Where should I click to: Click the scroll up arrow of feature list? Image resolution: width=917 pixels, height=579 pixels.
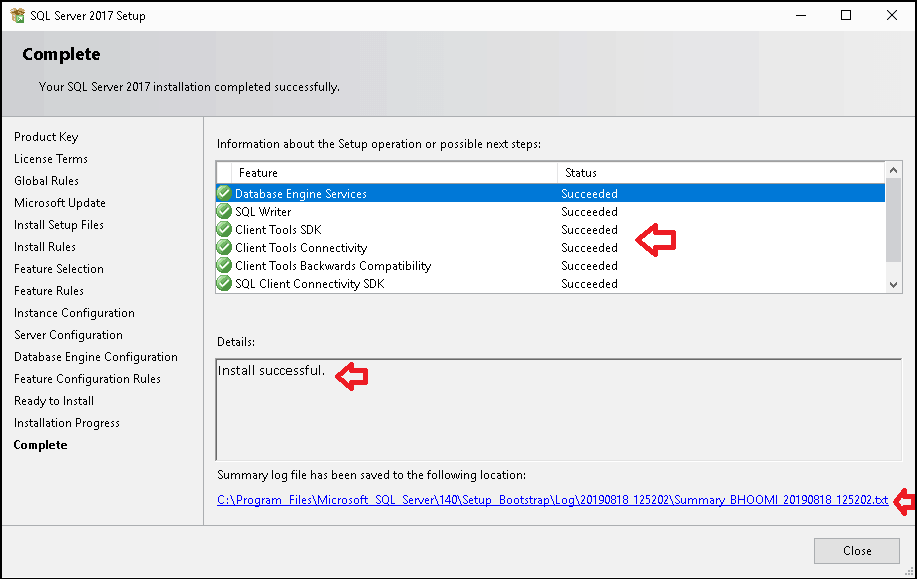pyautogui.click(x=893, y=170)
